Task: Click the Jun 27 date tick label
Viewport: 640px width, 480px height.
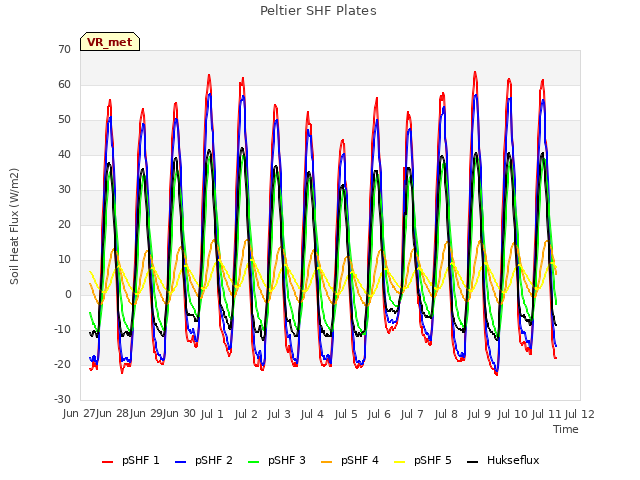Action: click(79, 414)
